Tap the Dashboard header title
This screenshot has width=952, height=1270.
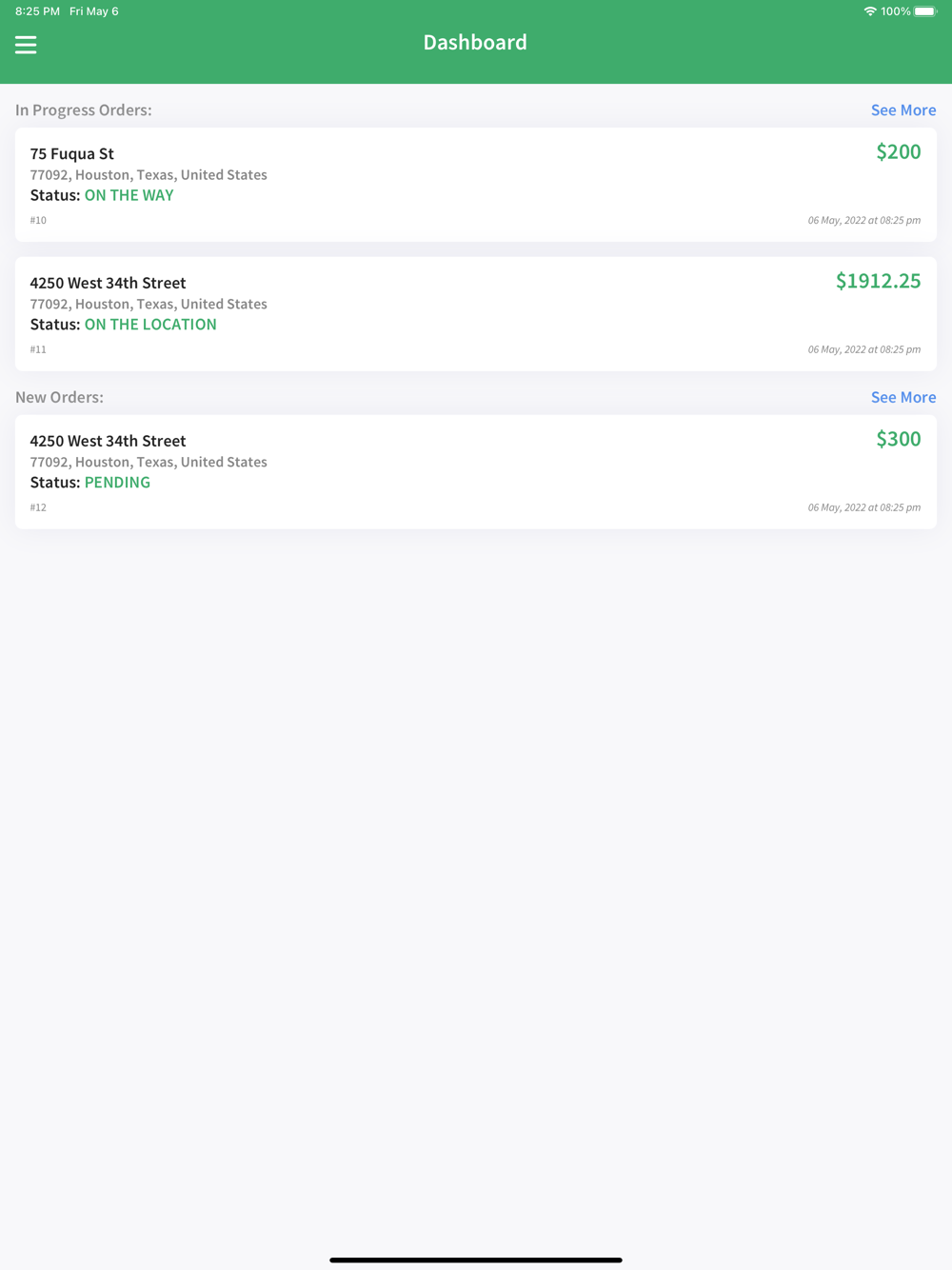475,43
